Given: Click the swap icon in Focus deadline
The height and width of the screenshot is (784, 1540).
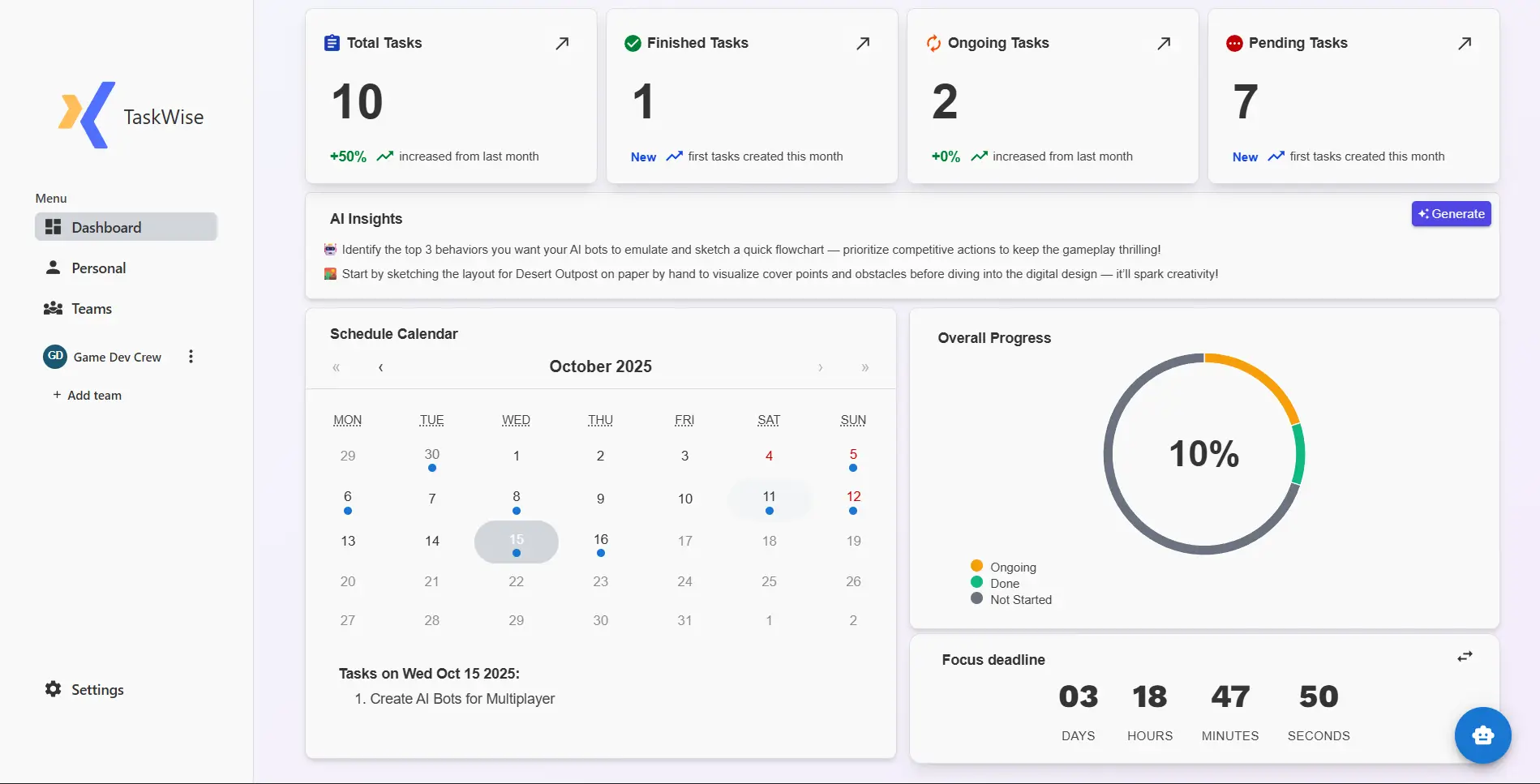Looking at the screenshot, I should 1465,657.
